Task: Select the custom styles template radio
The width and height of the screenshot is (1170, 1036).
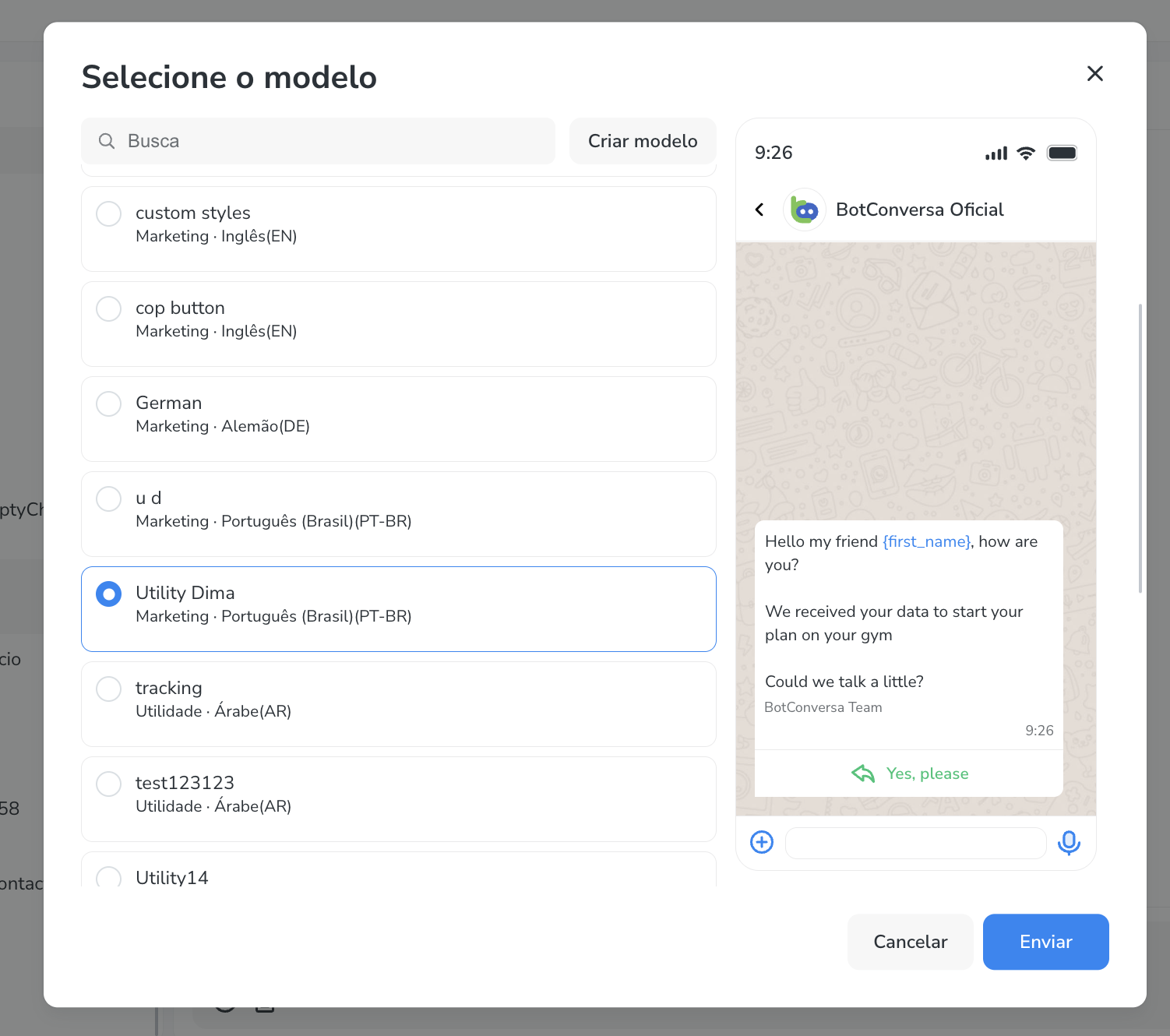Action: (x=109, y=213)
